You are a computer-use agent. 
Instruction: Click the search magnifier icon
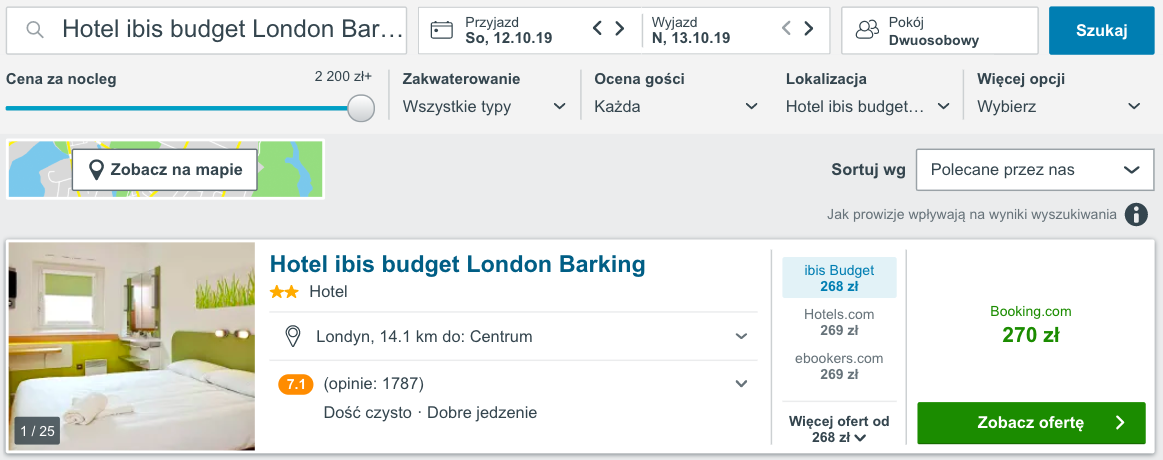(35, 30)
